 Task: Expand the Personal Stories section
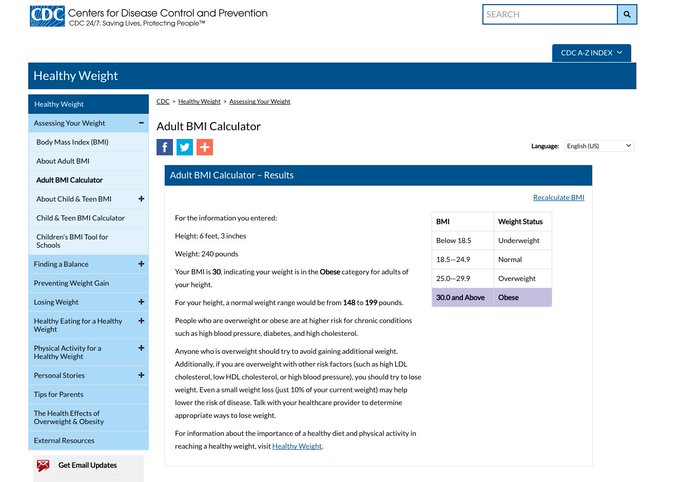[x=141, y=375]
